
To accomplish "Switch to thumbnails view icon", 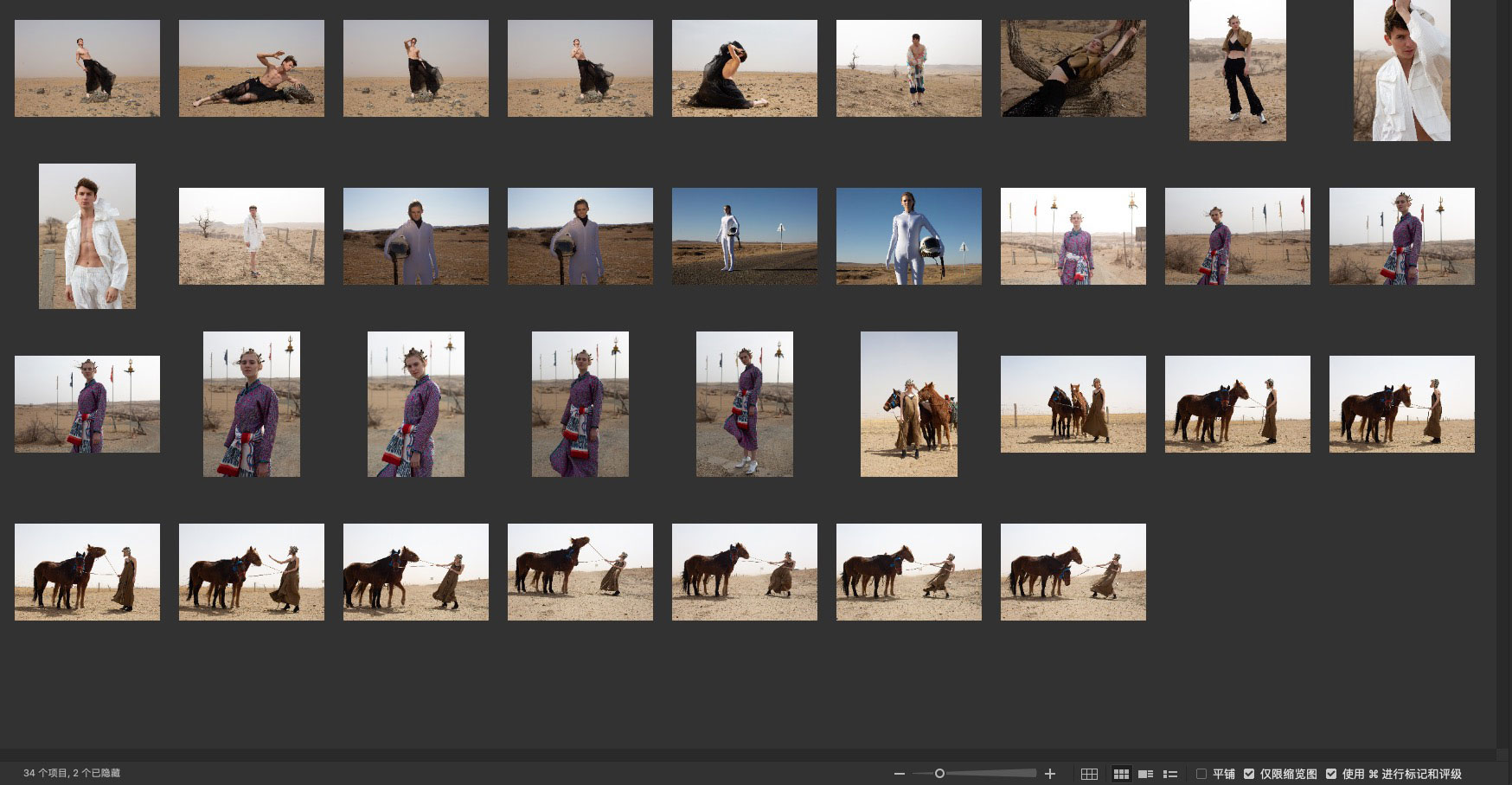I will click(1121, 774).
